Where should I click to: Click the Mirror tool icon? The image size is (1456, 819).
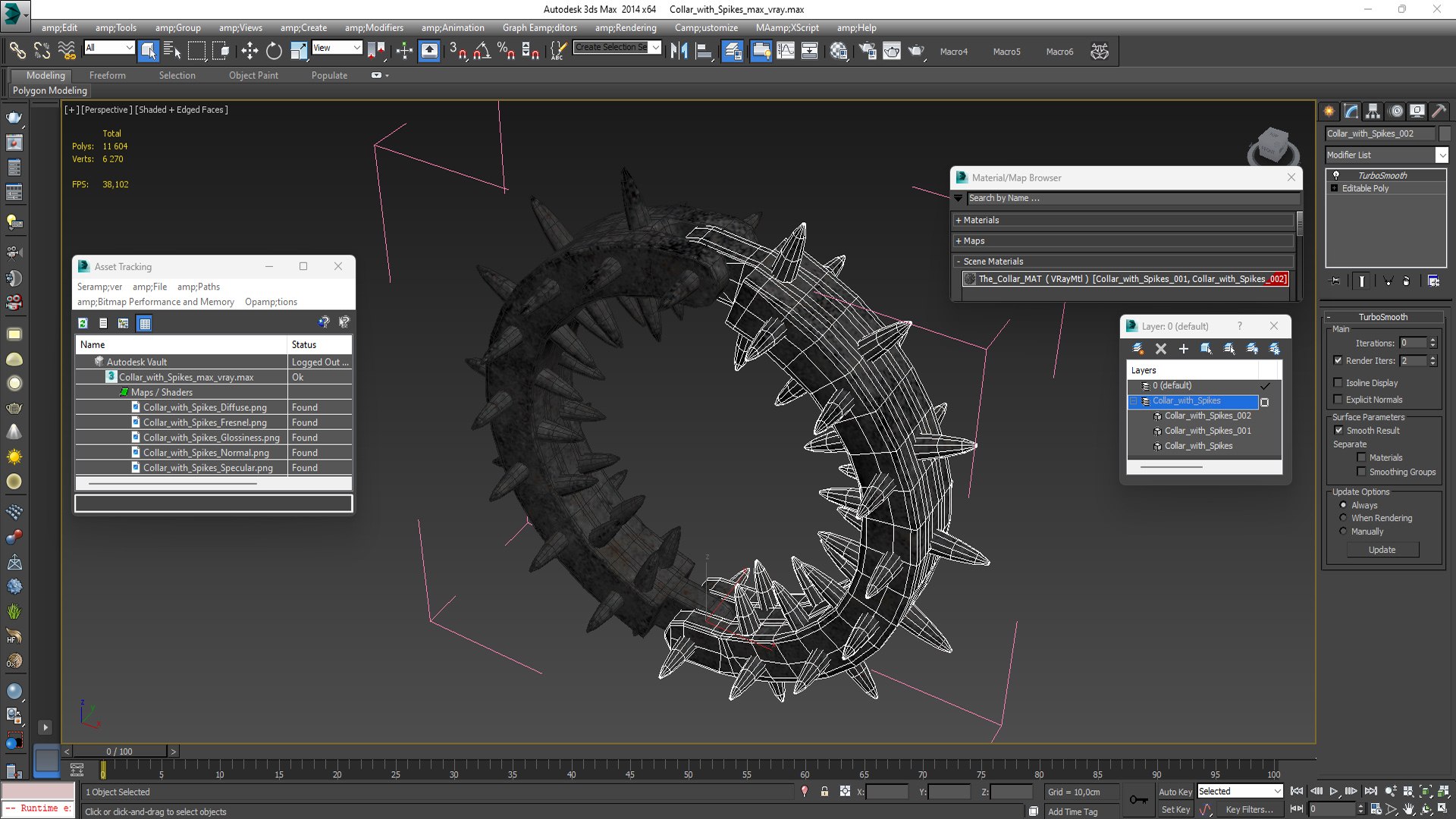pos(679,51)
